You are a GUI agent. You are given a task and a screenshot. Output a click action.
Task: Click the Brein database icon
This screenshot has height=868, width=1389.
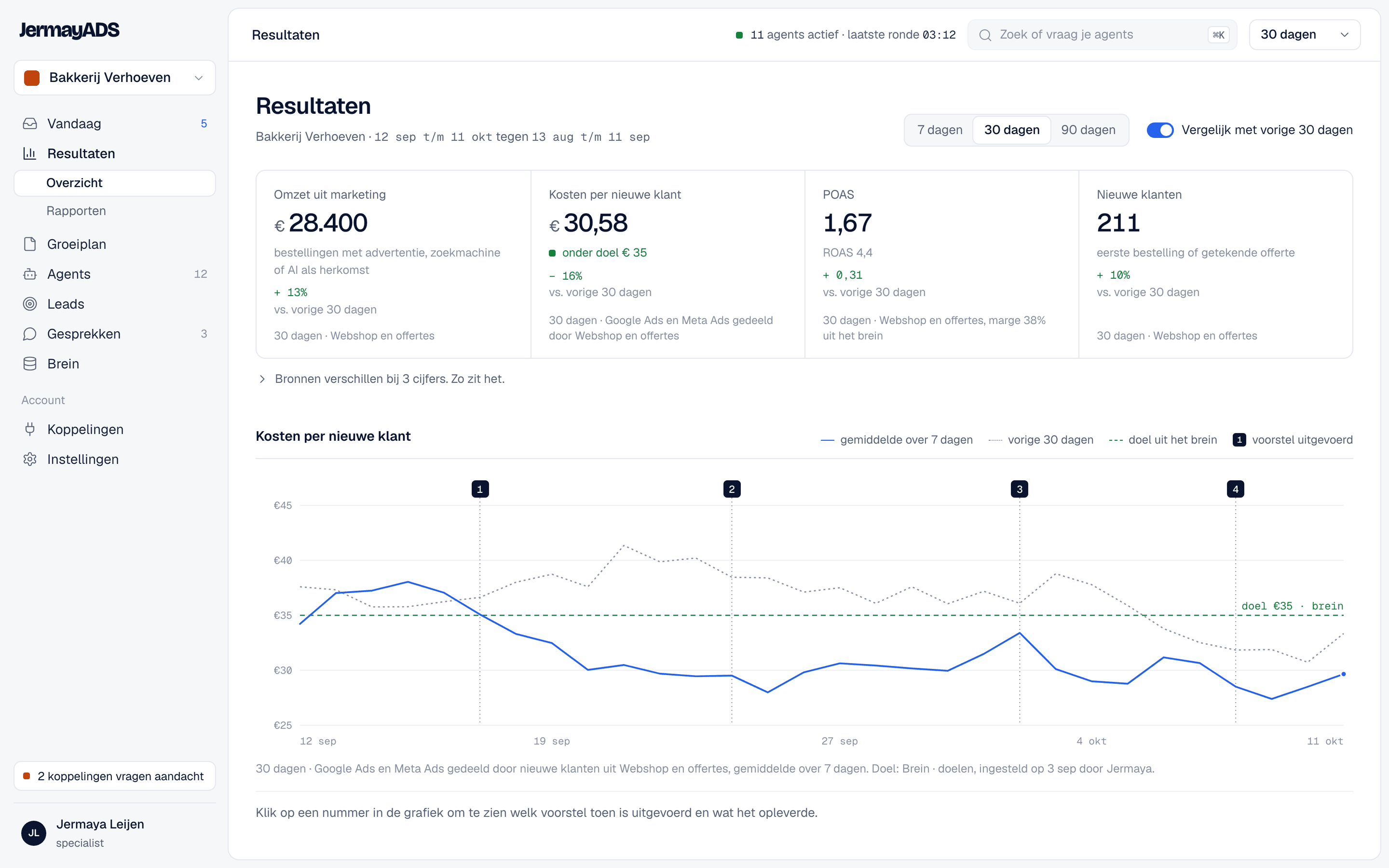coord(30,364)
